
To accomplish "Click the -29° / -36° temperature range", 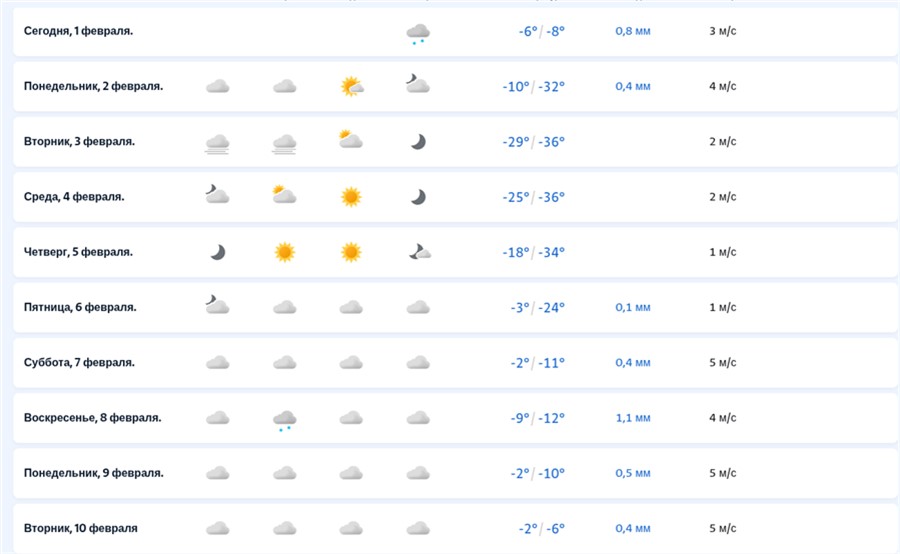I will click(x=533, y=142).
